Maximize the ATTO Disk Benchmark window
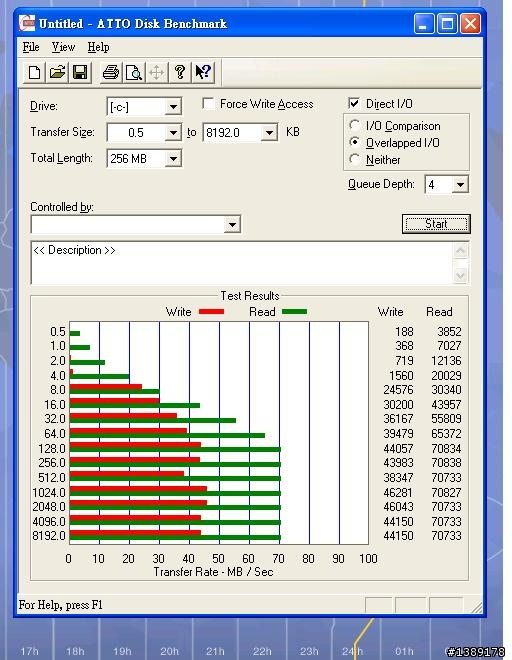This screenshot has height=660, width=512. 447,23
